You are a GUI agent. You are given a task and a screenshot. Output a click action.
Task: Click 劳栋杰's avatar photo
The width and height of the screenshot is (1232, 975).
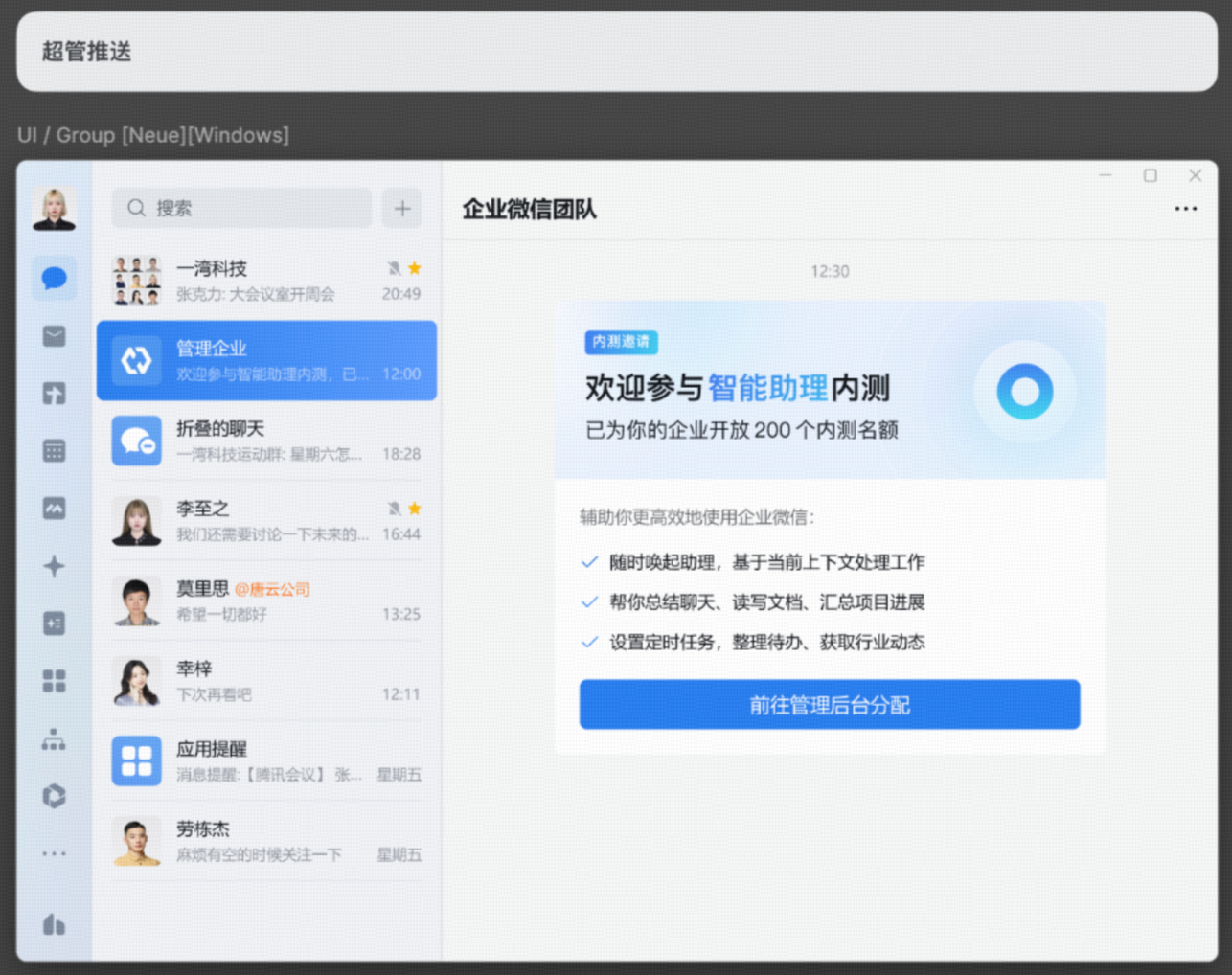pos(136,842)
